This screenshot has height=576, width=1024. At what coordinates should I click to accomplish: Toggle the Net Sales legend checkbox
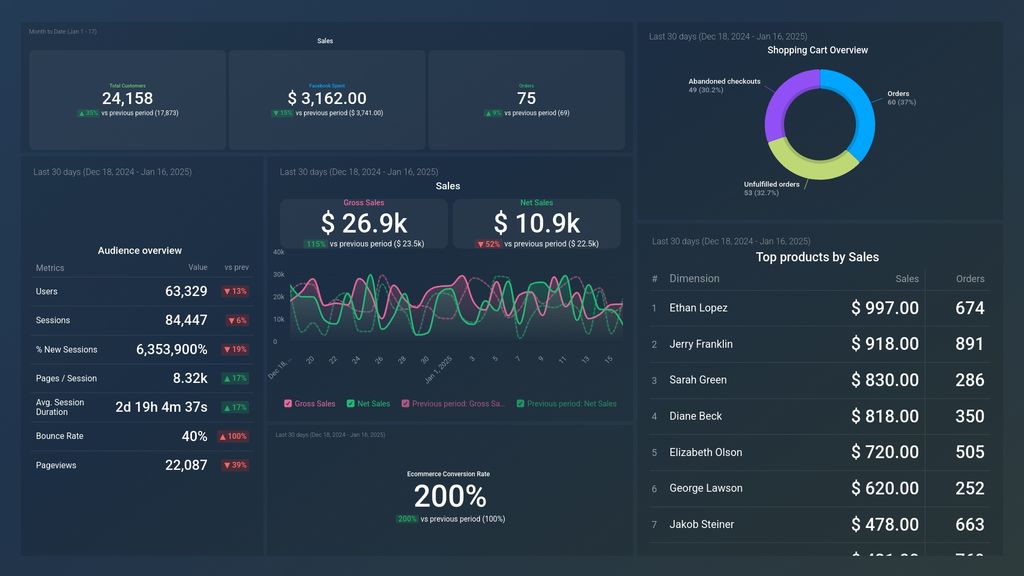[x=351, y=404]
